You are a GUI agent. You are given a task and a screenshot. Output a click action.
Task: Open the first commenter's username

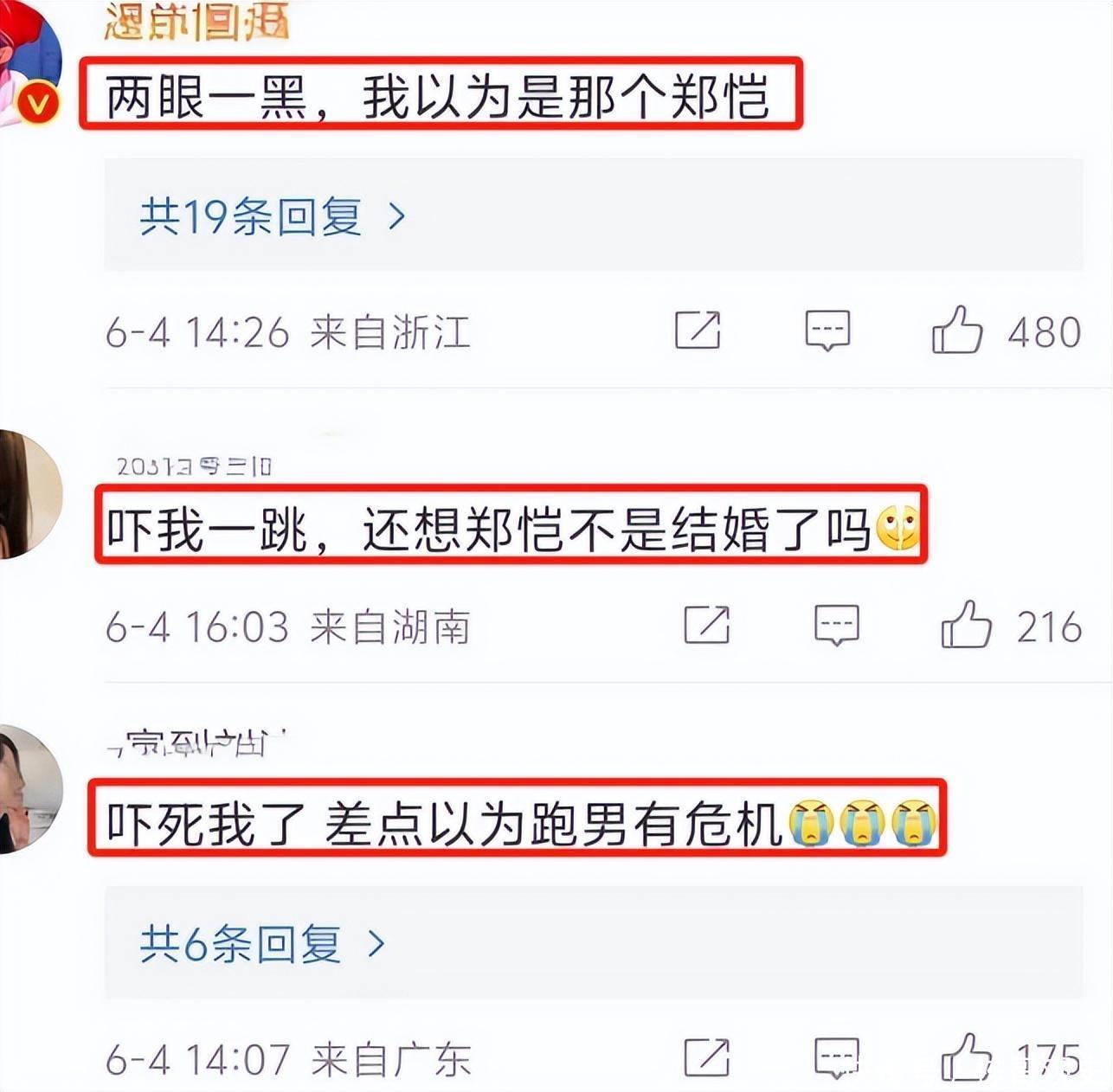pyautogui.click(x=196, y=21)
